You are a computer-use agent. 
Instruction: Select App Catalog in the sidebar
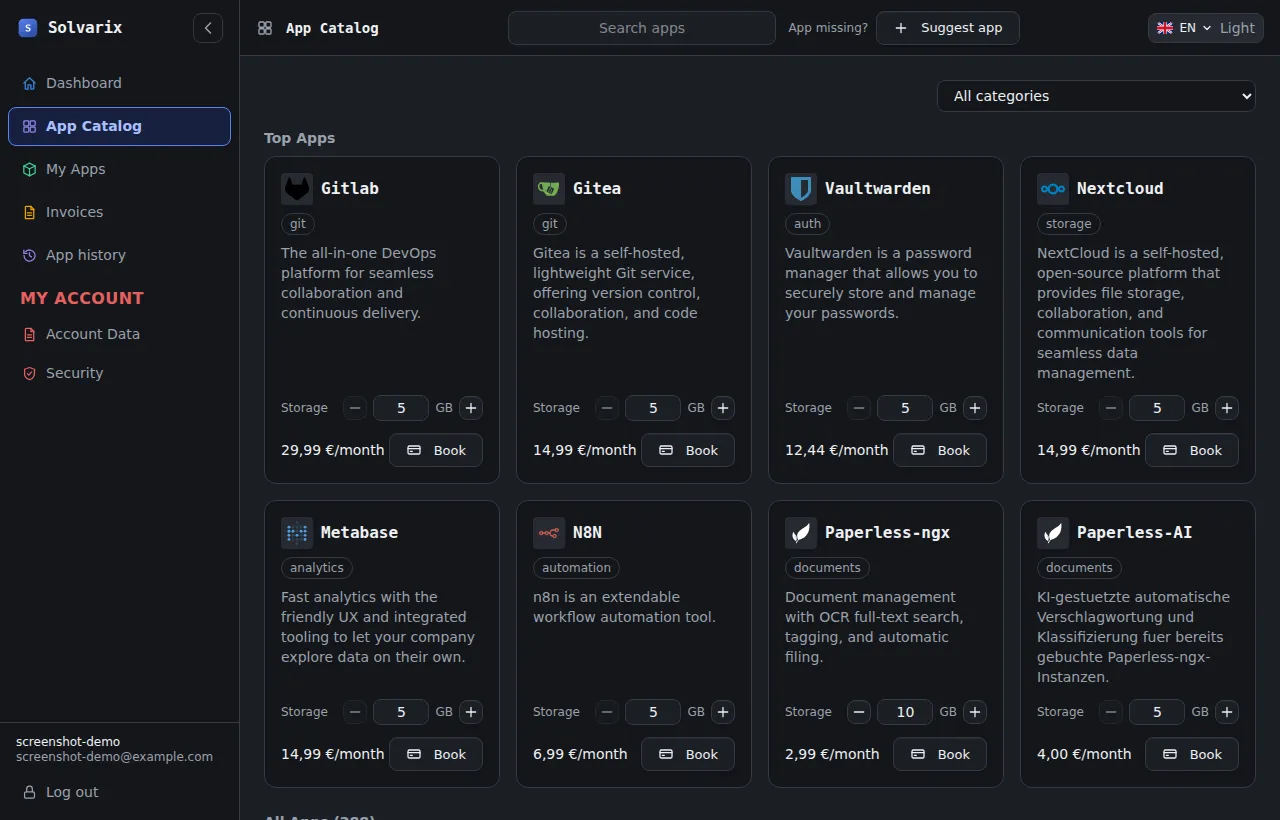coord(119,126)
